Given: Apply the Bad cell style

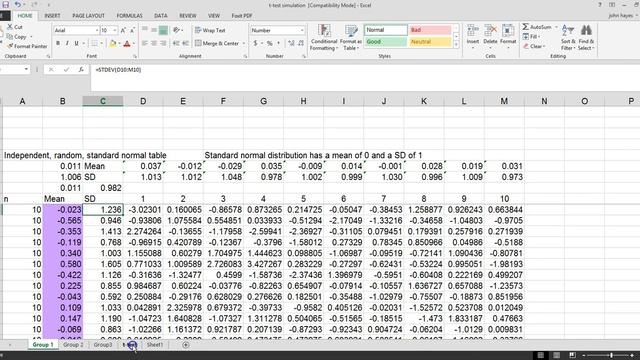Looking at the screenshot, I should coord(430,30).
